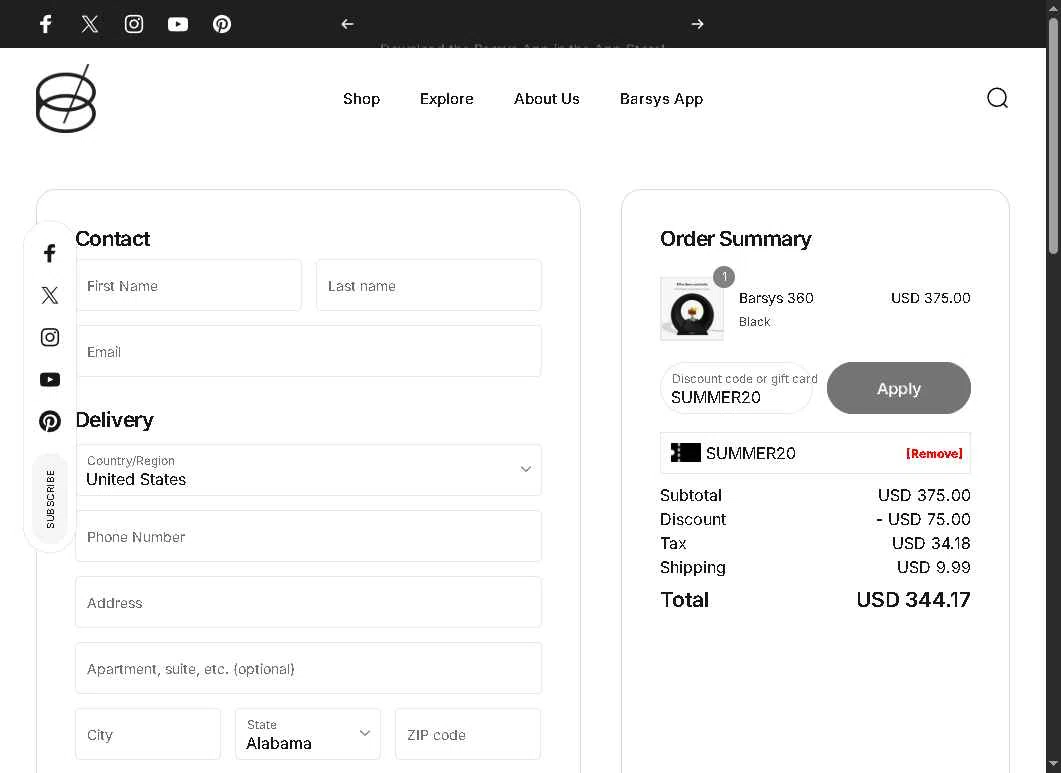Click the discount code input field
The height and width of the screenshot is (773, 1061).
[x=736, y=388]
